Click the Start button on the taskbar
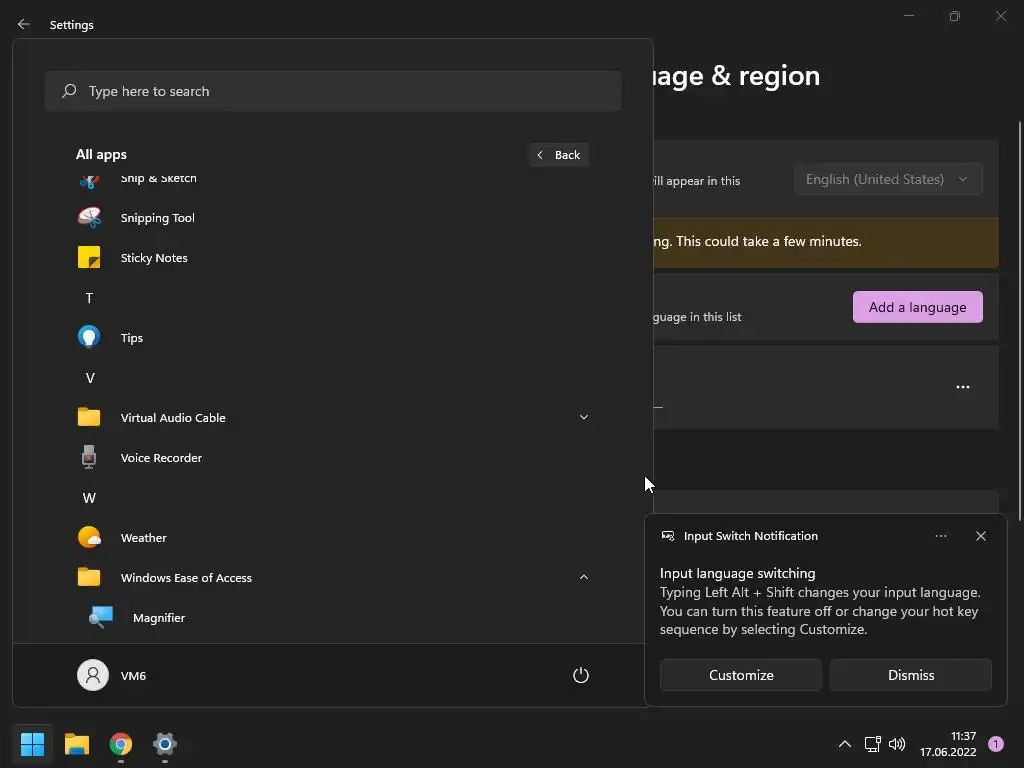 (x=33, y=744)
